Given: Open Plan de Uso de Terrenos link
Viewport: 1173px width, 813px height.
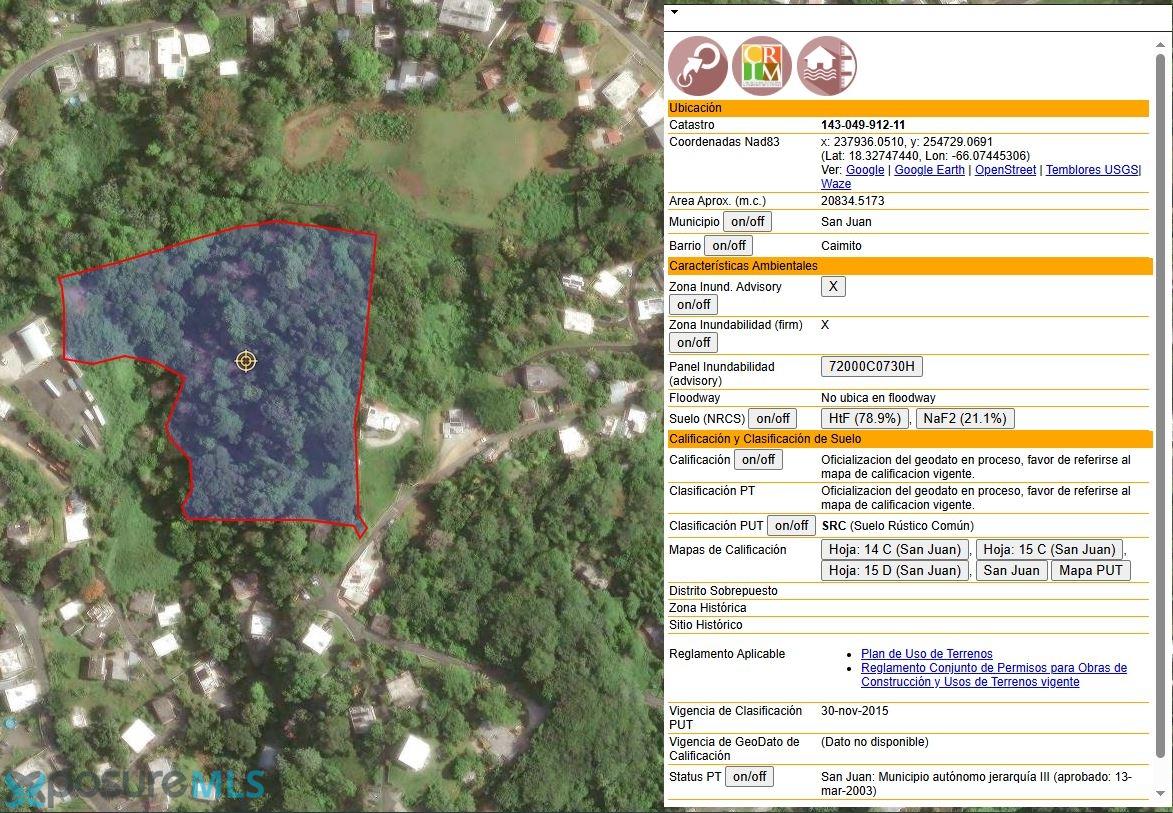Looking at the screenshot, I should click(x=926, y=654).
